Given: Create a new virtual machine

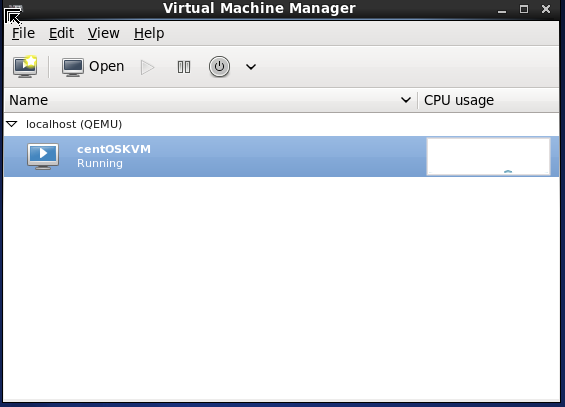Looking at the screenshot, I should [x=25, y=67].
